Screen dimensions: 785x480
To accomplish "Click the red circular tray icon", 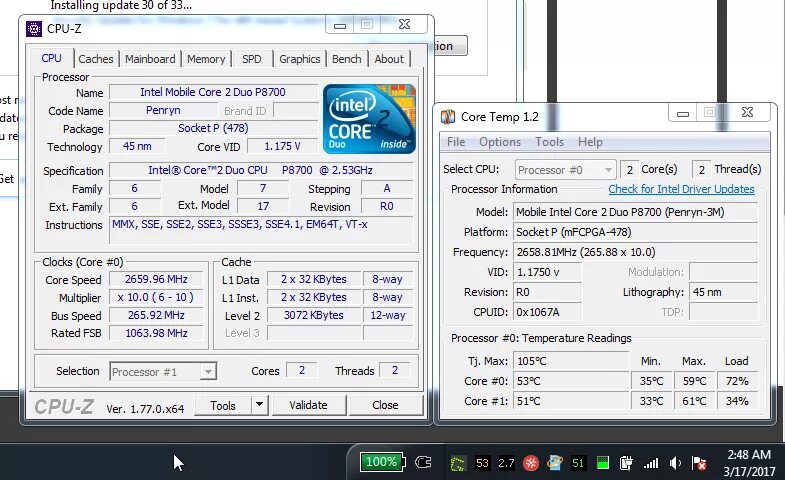I will (531, 463).
